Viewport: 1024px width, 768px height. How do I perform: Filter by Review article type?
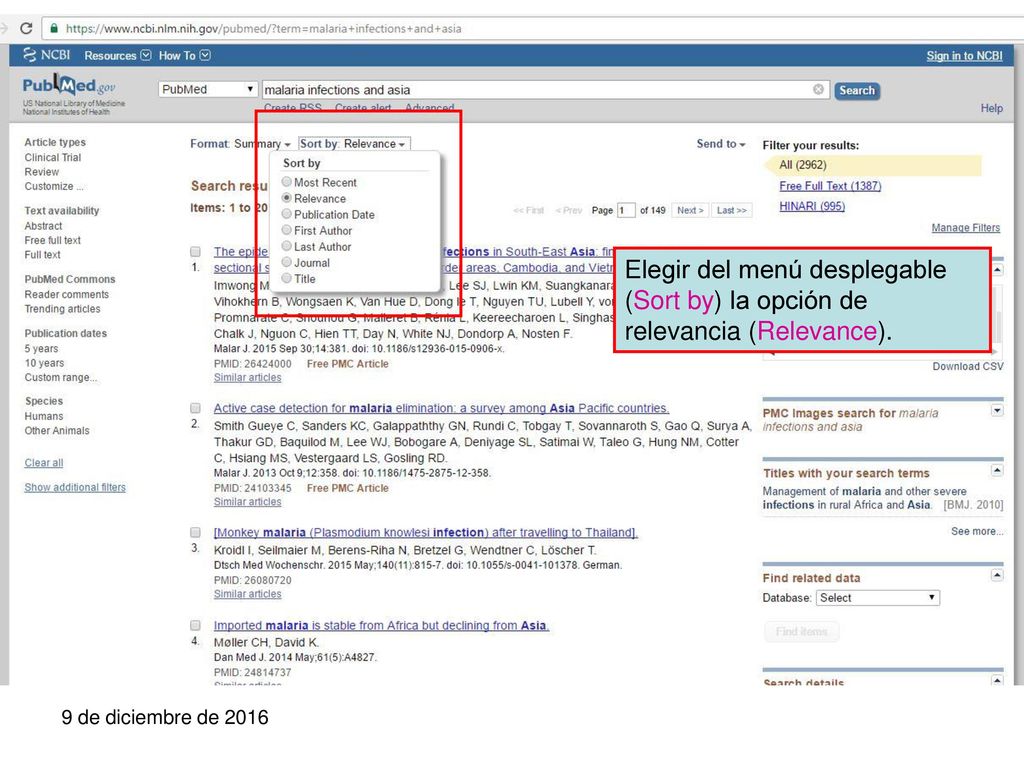42,172
